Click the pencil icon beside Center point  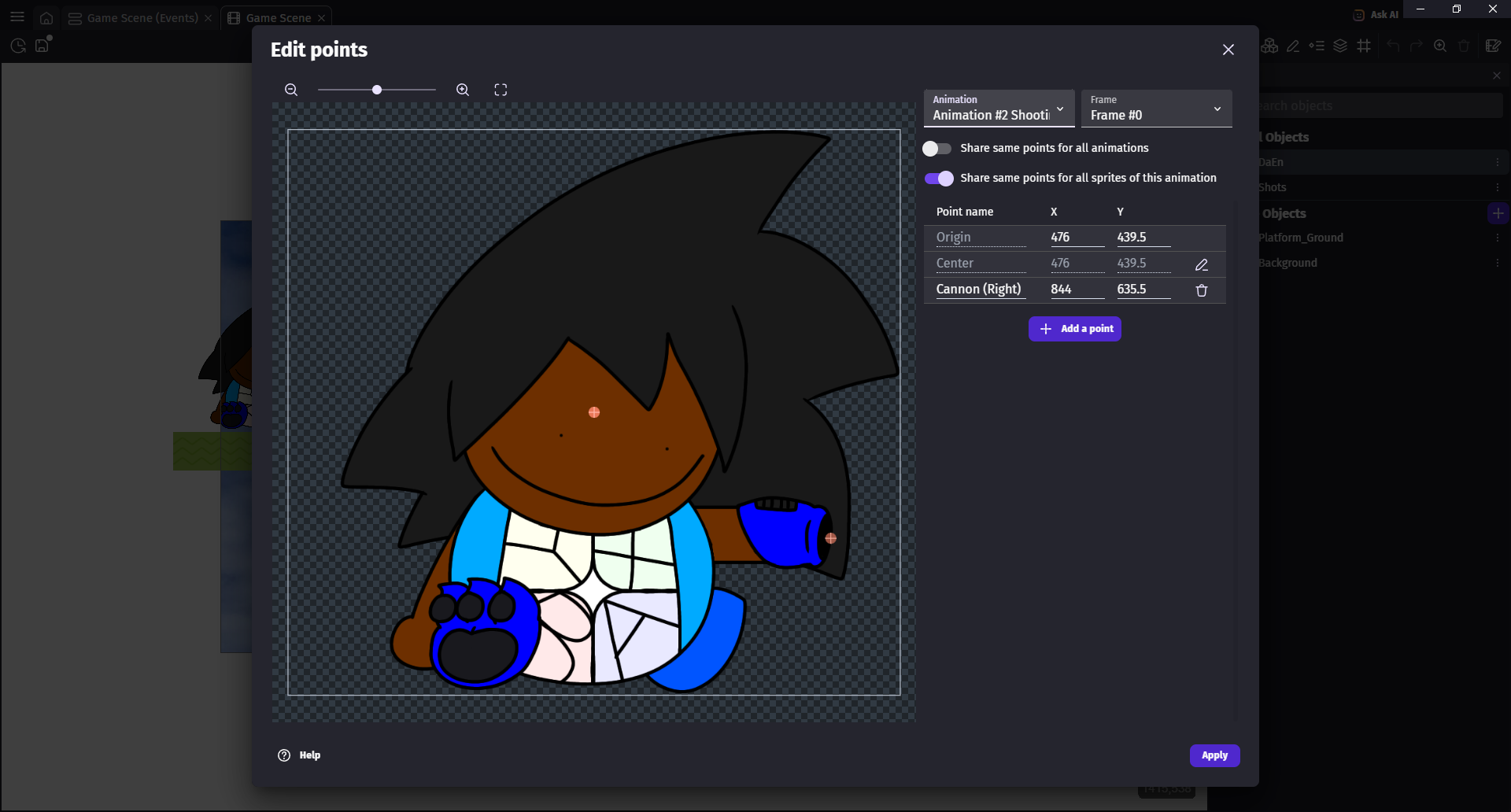coord(1201,264)
